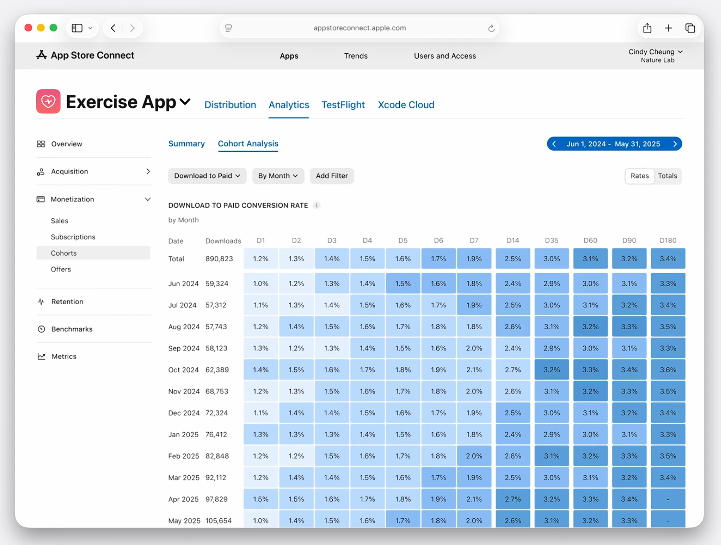Expand the Acquisition section chevron
This screenshot has height=545, width=721.
point(148,172)
